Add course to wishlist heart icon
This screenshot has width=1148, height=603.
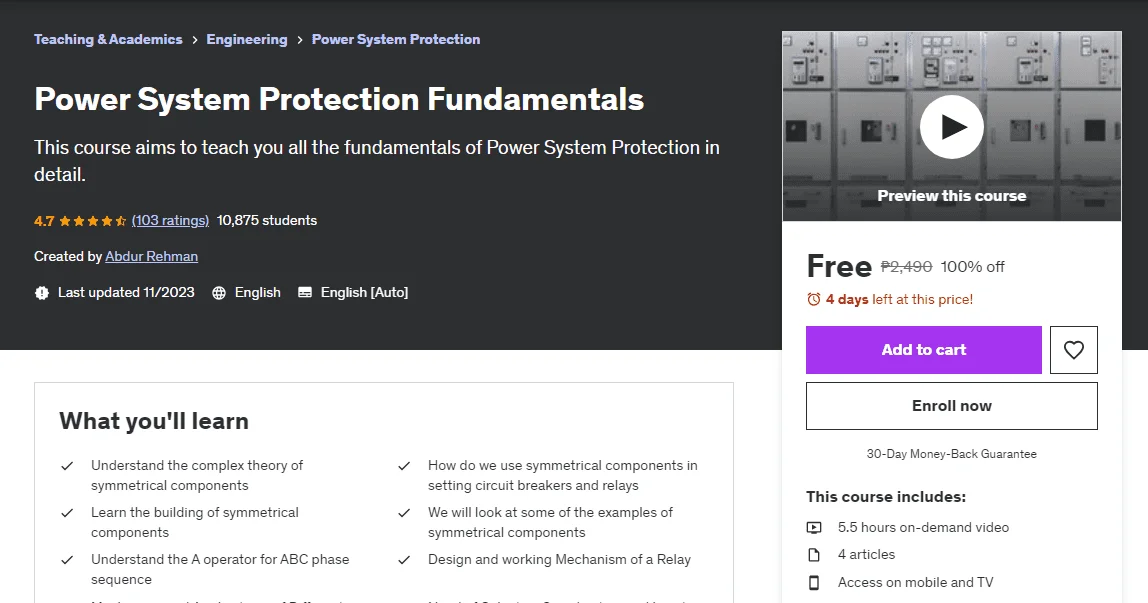[1073, 350]
